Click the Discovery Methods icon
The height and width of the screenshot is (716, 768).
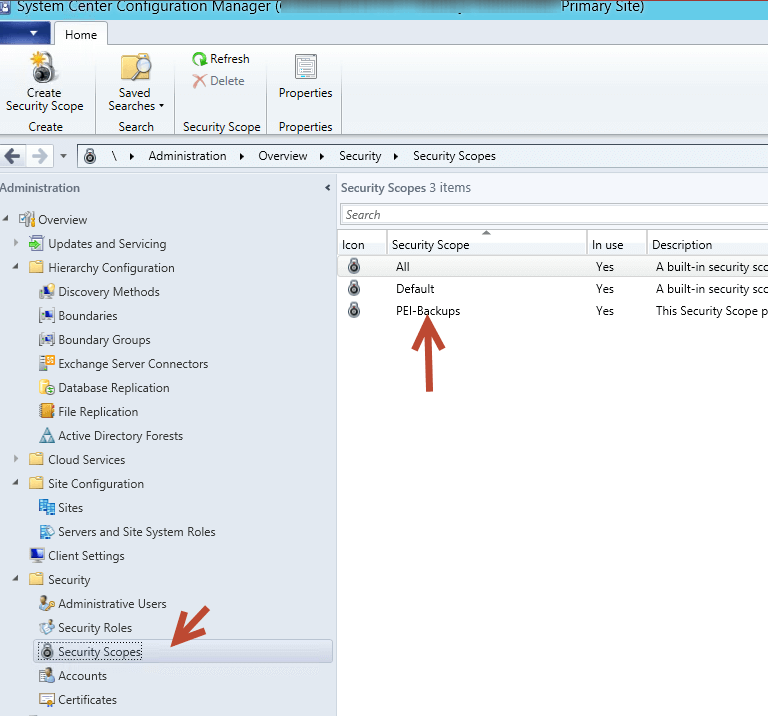[47, 291]
